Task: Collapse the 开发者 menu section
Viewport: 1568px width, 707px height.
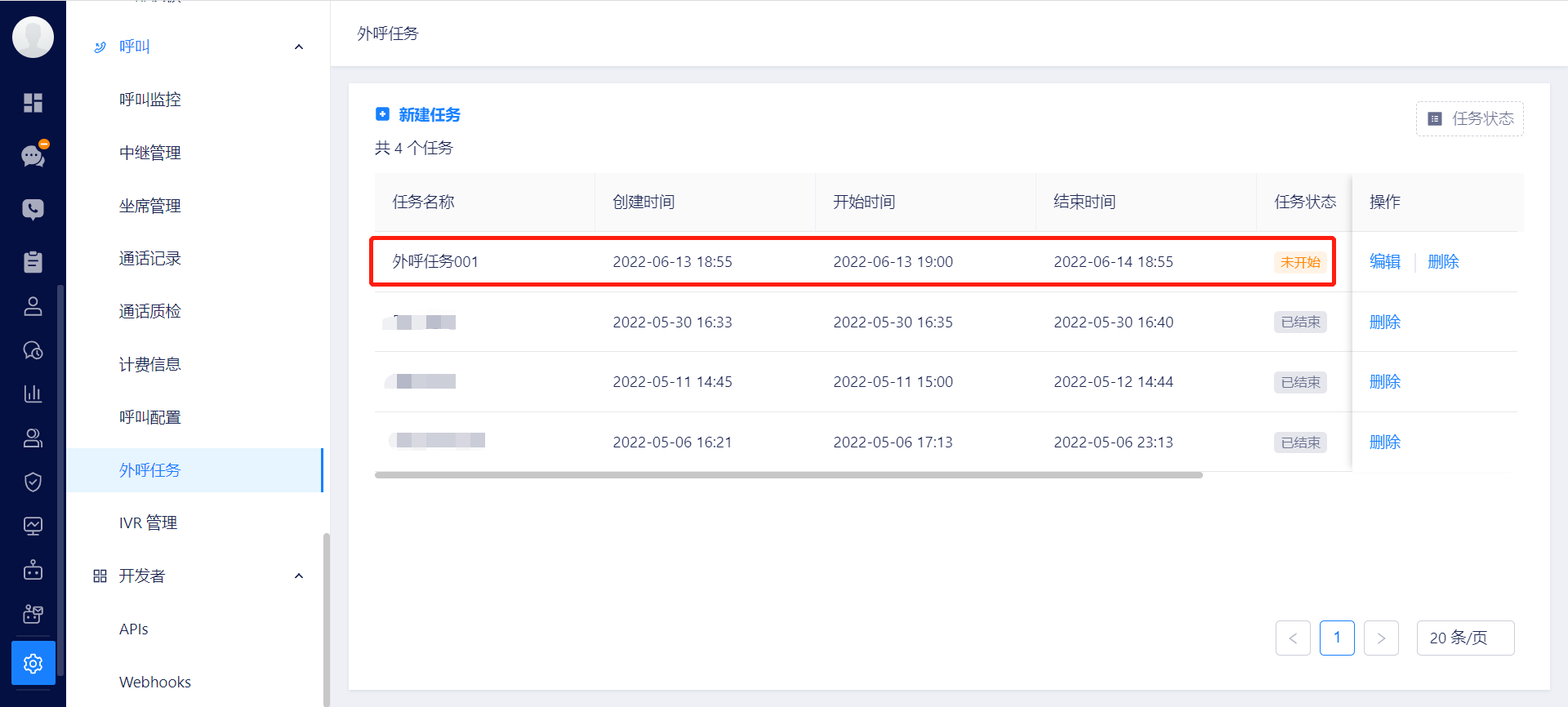Action: tap(299, 576)
